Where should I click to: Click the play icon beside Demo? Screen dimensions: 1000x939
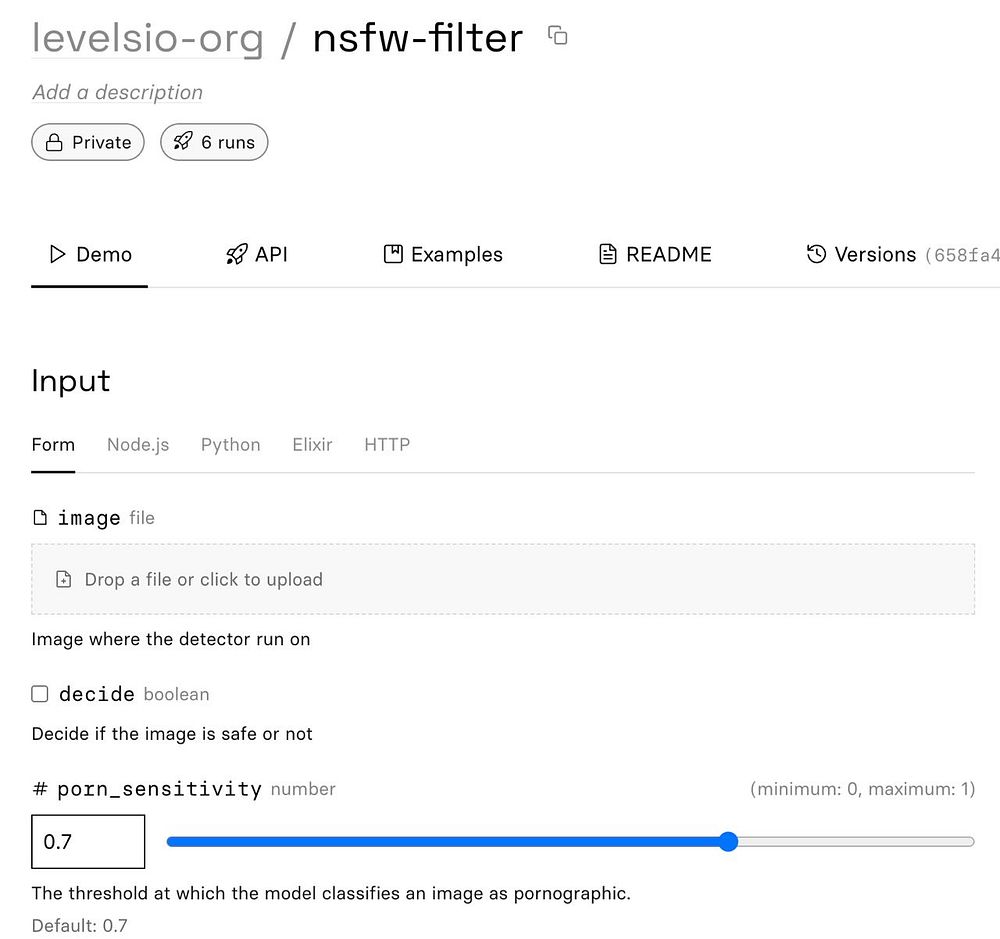[x=58, y=254]
